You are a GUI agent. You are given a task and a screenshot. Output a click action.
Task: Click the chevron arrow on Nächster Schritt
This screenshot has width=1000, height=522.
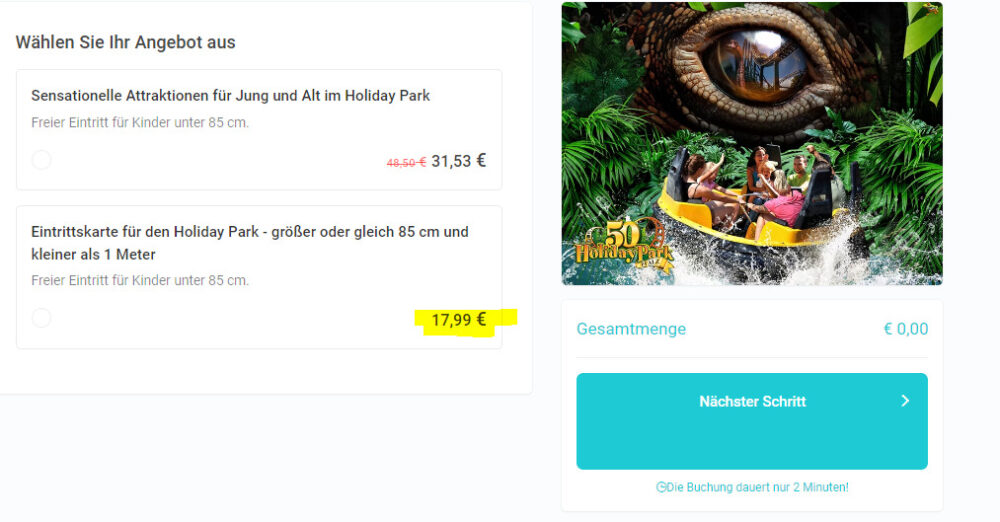click(x=905, y=401)
